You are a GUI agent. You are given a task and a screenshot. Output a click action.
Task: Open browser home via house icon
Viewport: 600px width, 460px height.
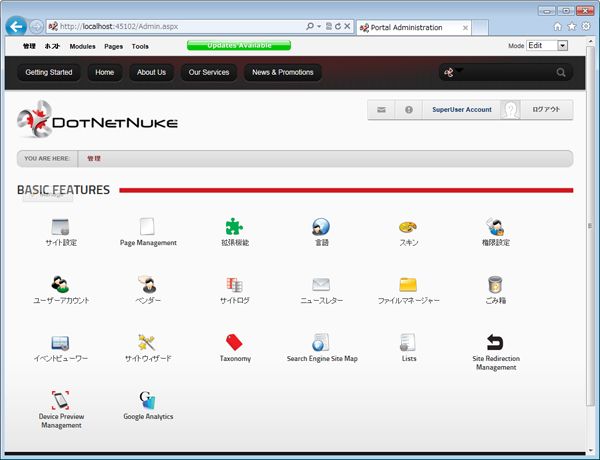click(x=558, y=26)
